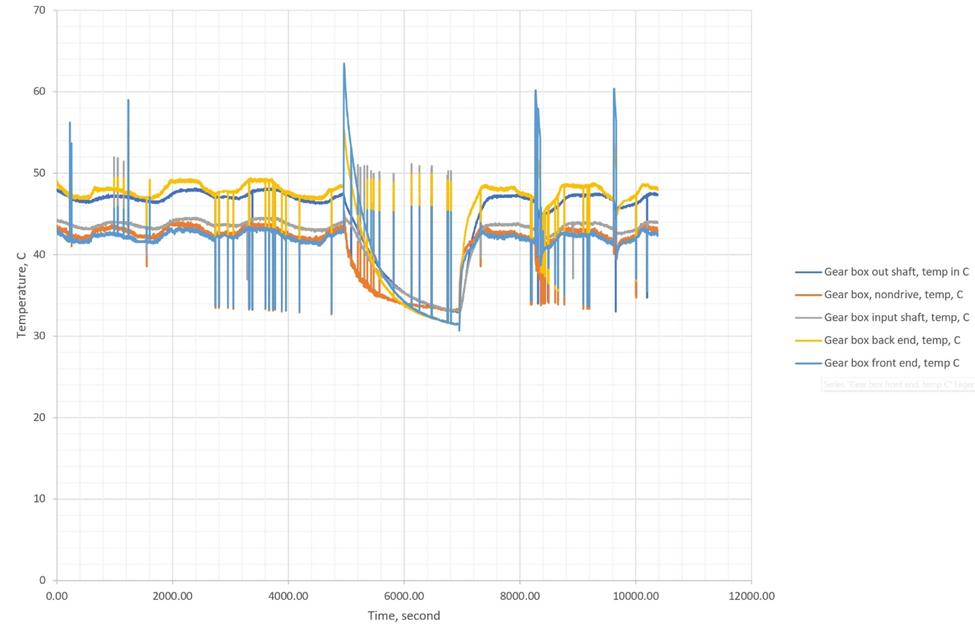
Task: Click the gray line marker for input shaft legend
Action: pyautogui.click(x=807, y=318)
